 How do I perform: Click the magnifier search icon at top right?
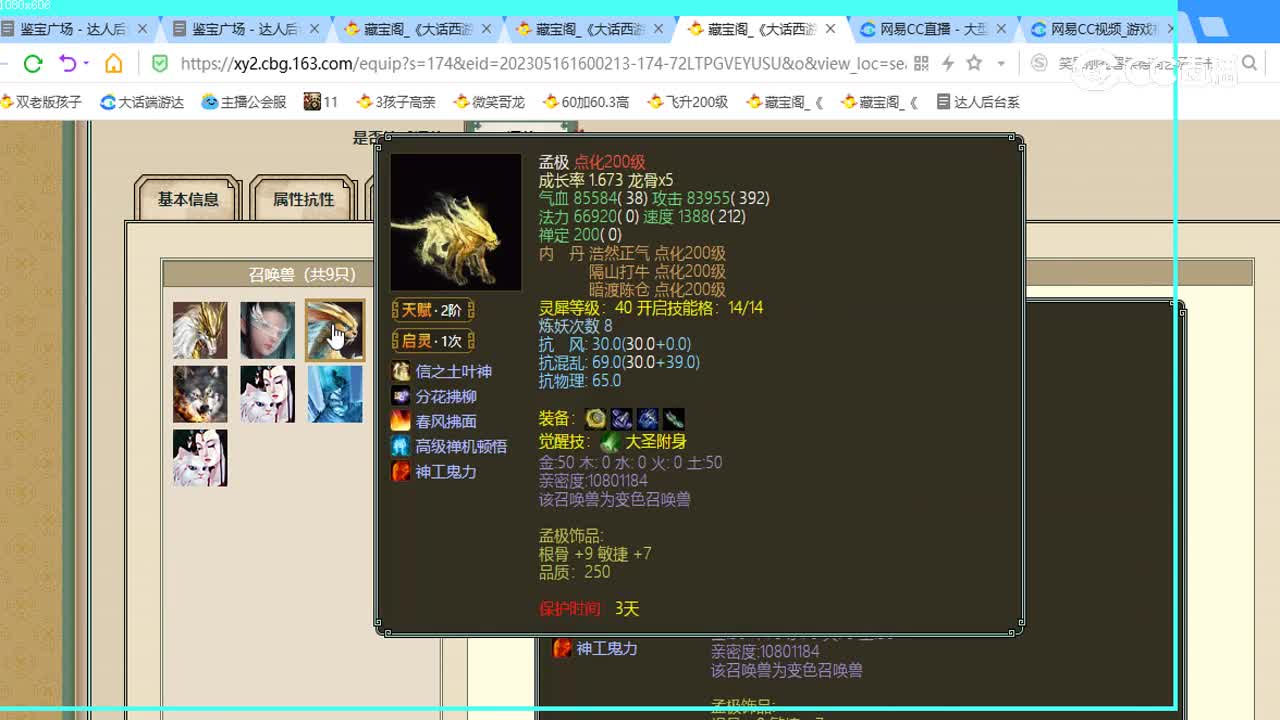pyautogui.click(x=1249, y=64)
